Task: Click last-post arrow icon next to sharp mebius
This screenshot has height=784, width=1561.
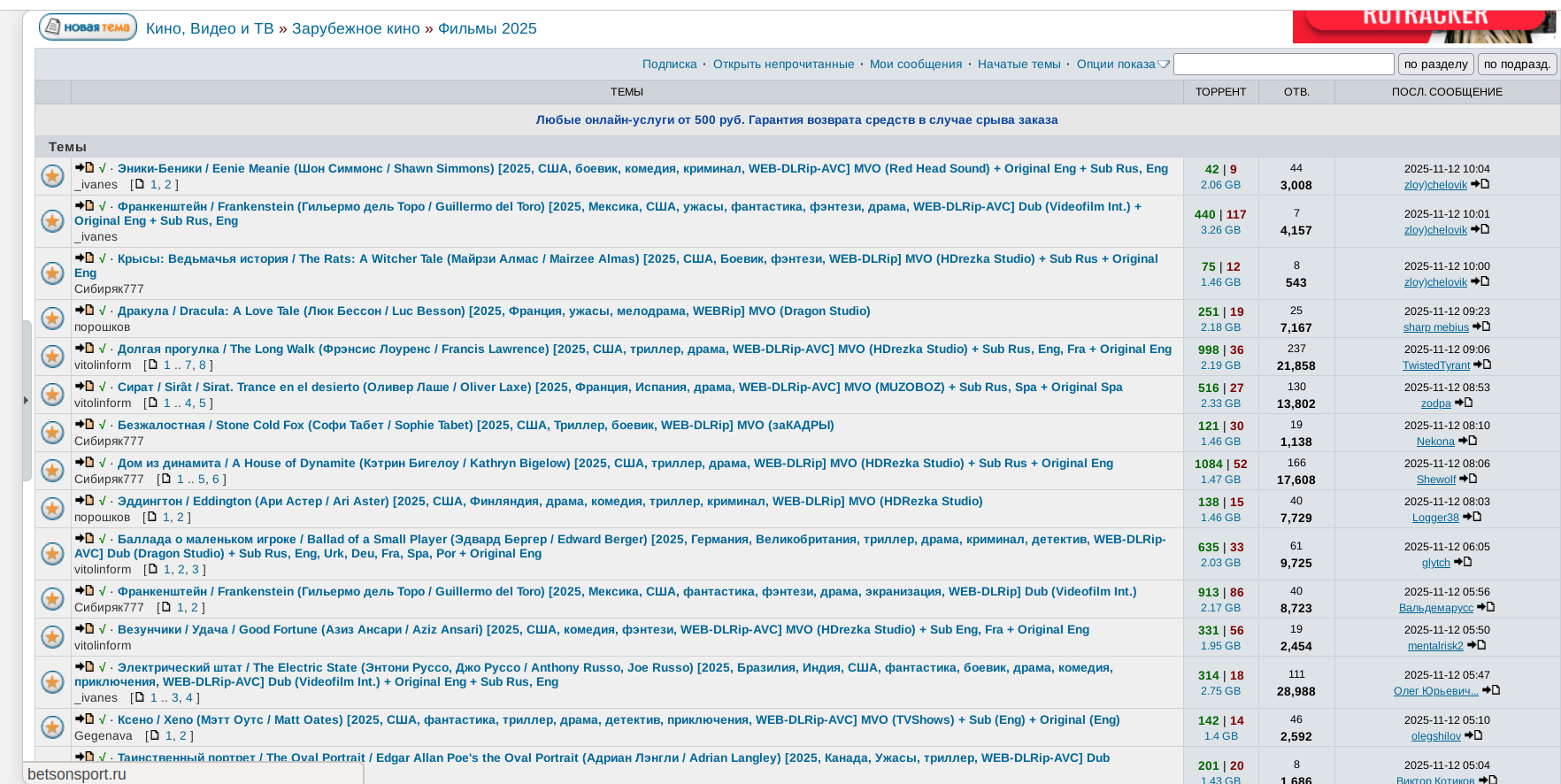Action: coord(1481,327)
